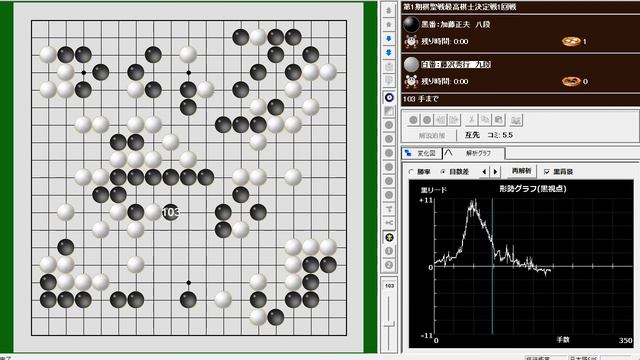
Task: Click the game title text at top
Action: pyautogui.click(x=460, y=7)
